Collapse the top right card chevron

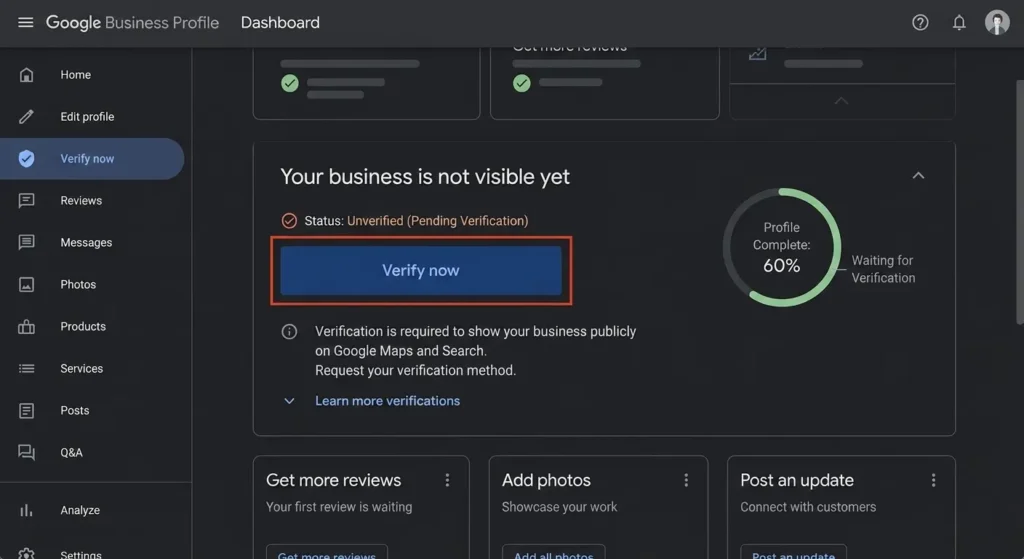click(841, 101)
